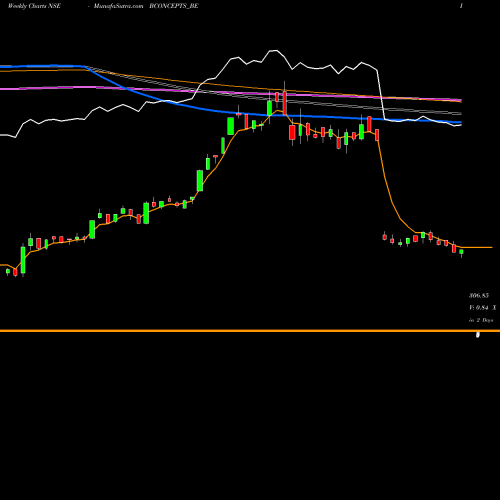
Task: Click the 'V: 0.84 X' volume text
Action: [x=483, y=308]
